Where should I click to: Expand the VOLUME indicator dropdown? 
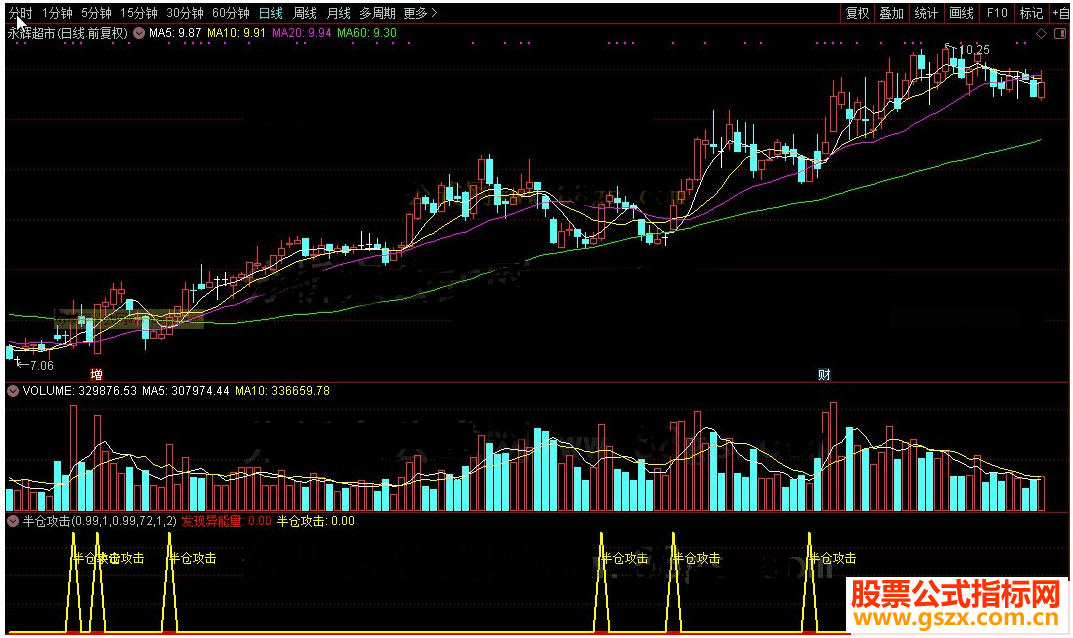coord(13,391)
